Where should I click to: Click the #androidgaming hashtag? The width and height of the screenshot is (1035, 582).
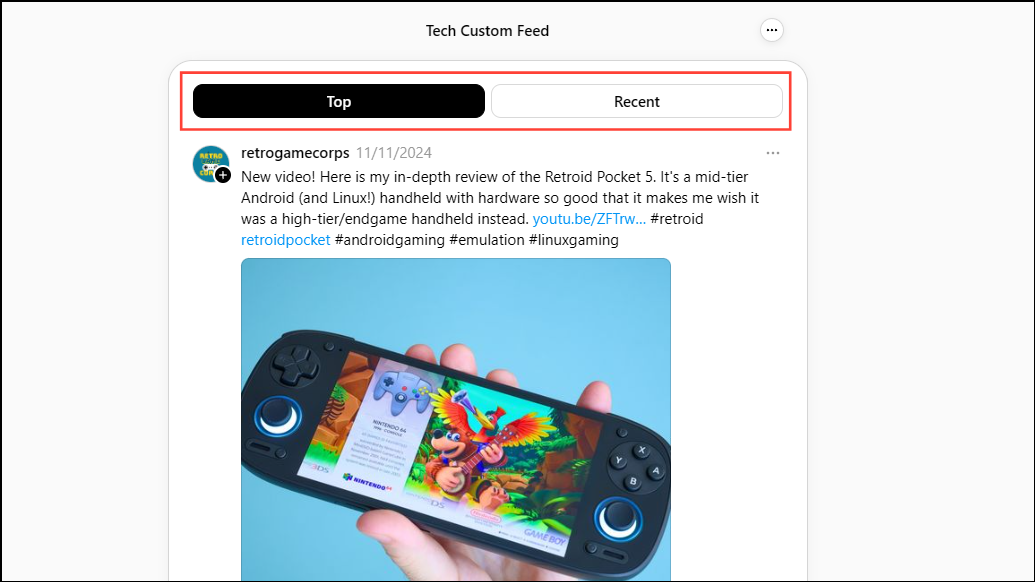point(389,240)
